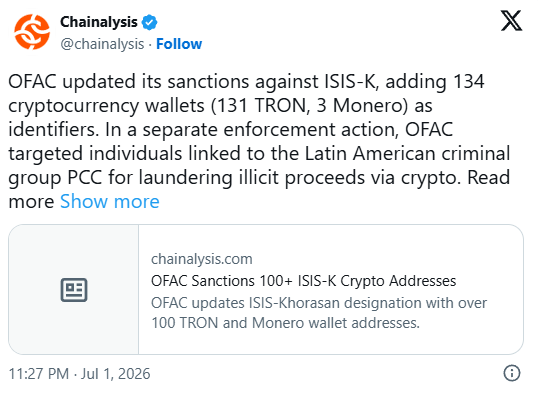Open the X logo in corner
Viewport: 538px width, 393px height.
pyautogui.click(x=511, y=21)
